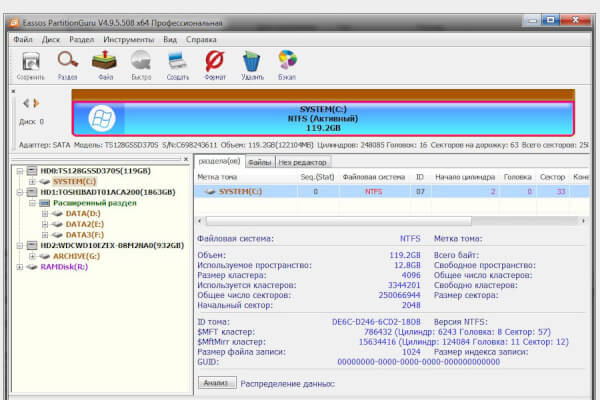Click the Метка тома column header
The height and width of the screenshot is (400, 600).
(217, 177)
